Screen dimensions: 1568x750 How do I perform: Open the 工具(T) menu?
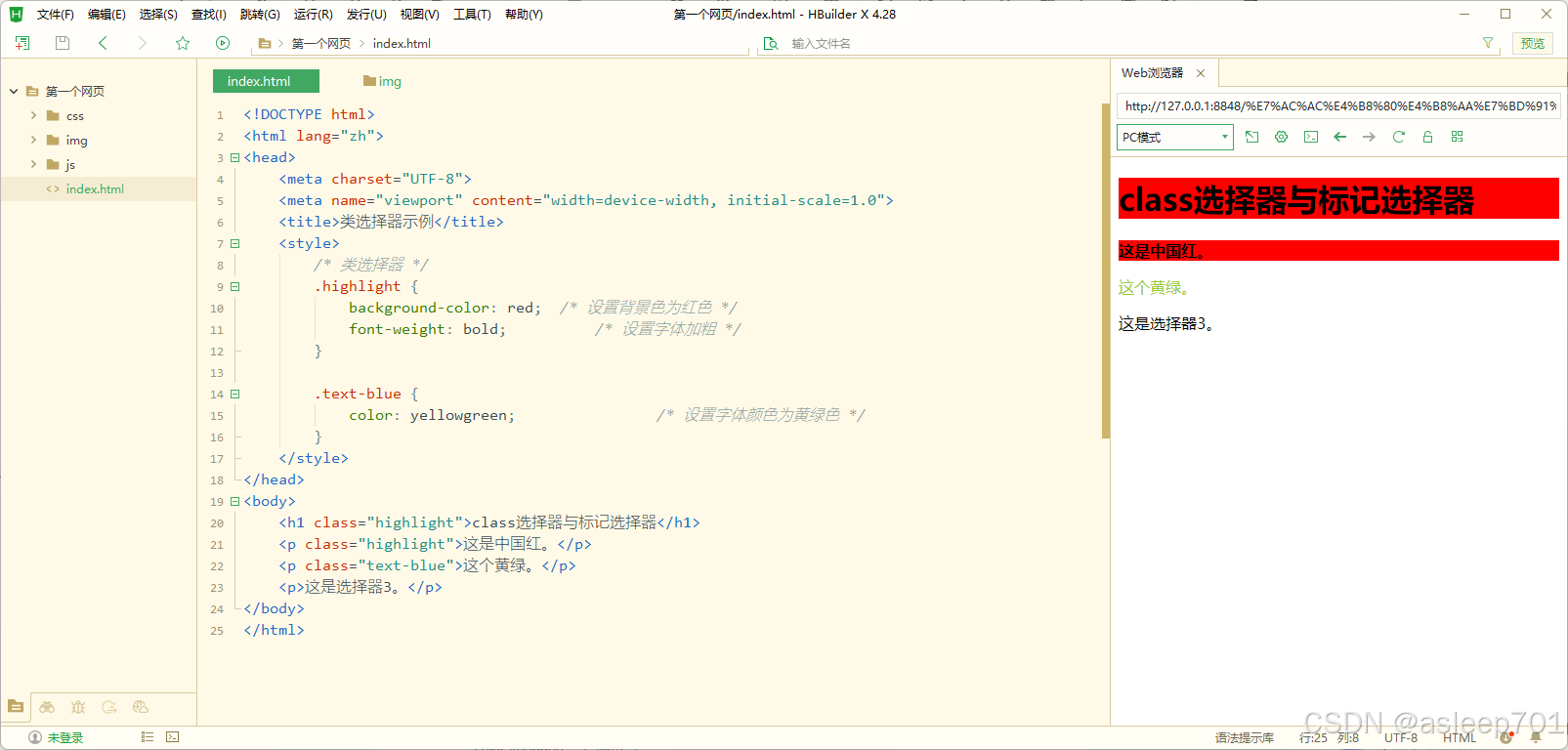pos(472,15)
